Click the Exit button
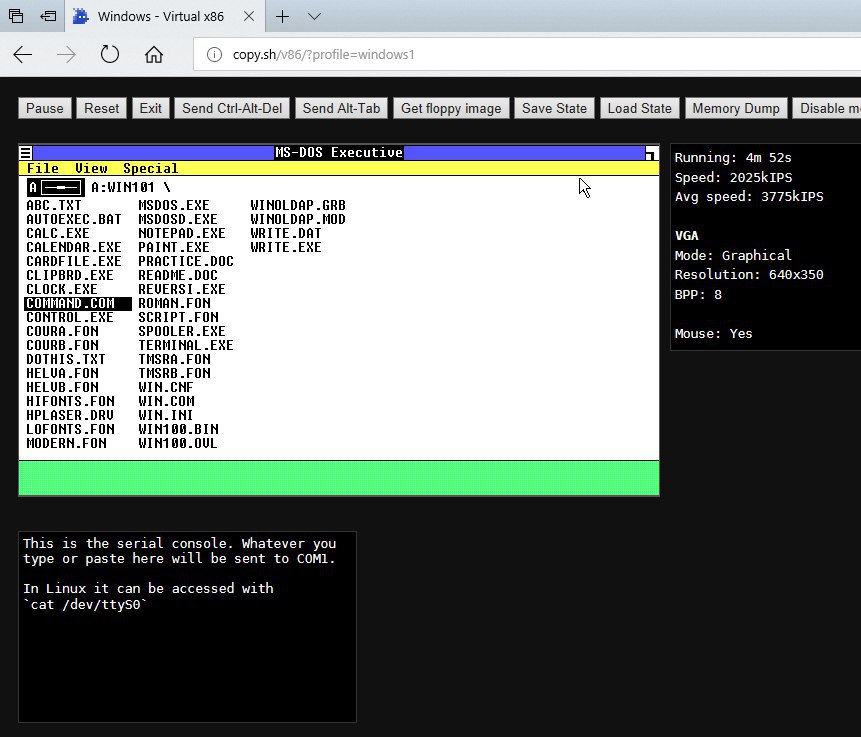The width and height of the screenshot is (861, 737). tap(150, 108)
